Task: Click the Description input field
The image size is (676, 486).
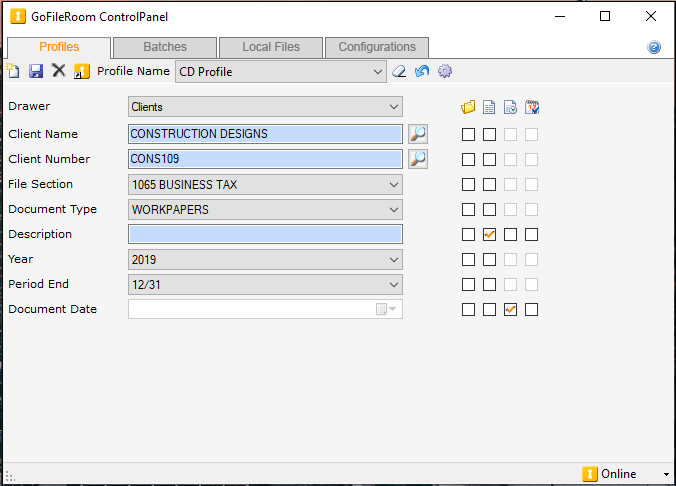Action: click(265, 234)
